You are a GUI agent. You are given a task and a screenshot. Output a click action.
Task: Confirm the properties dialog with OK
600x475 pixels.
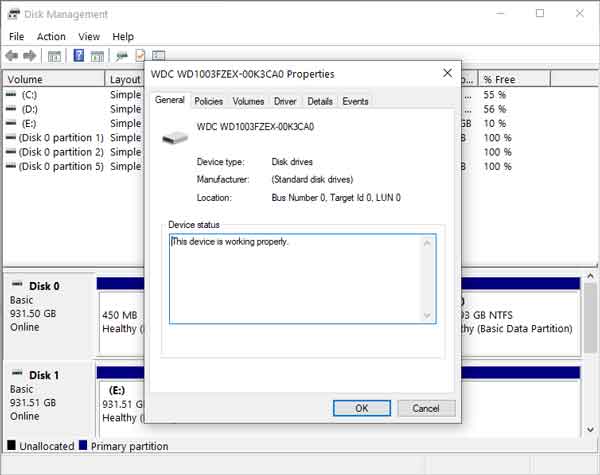362,408
